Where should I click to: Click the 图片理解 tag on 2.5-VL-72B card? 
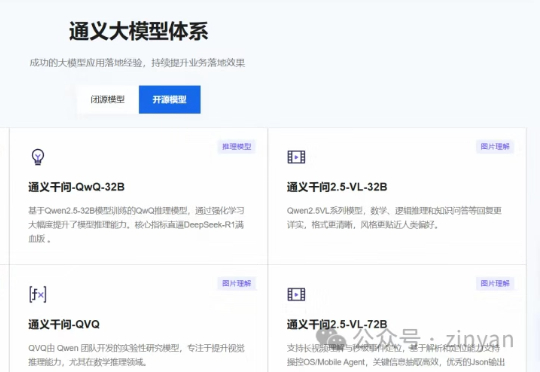495,283
